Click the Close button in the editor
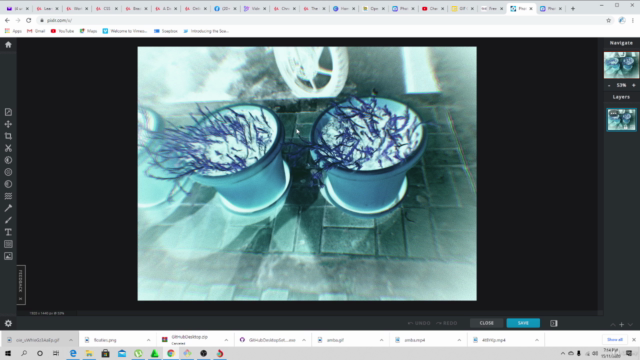This screenshot has height=360, width=640. click(x=487, y=323)
